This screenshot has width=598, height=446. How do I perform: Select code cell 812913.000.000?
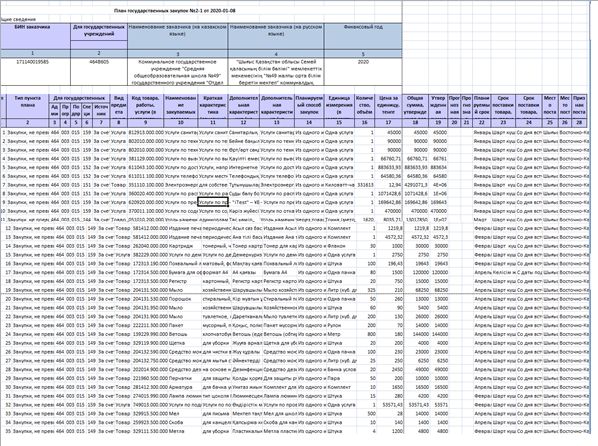(x=146, y=132)
